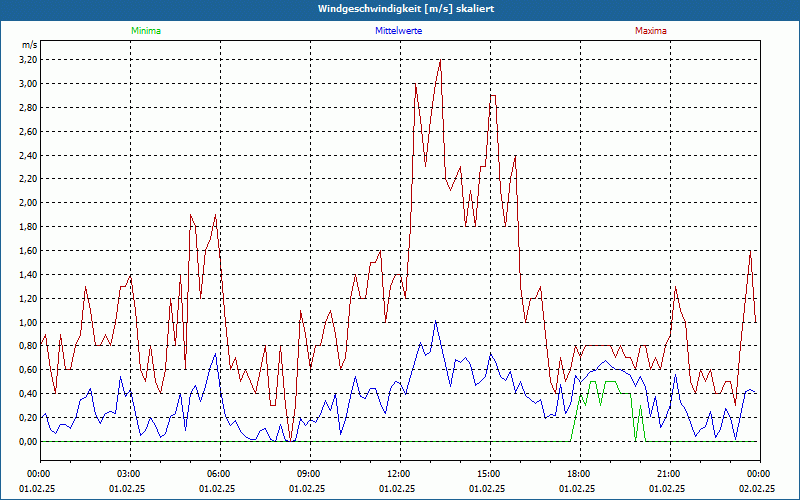Click the 2,20 y-axis value
This screenshot has height=500, width=800.
pyautogui.click(x=28, y=179)
